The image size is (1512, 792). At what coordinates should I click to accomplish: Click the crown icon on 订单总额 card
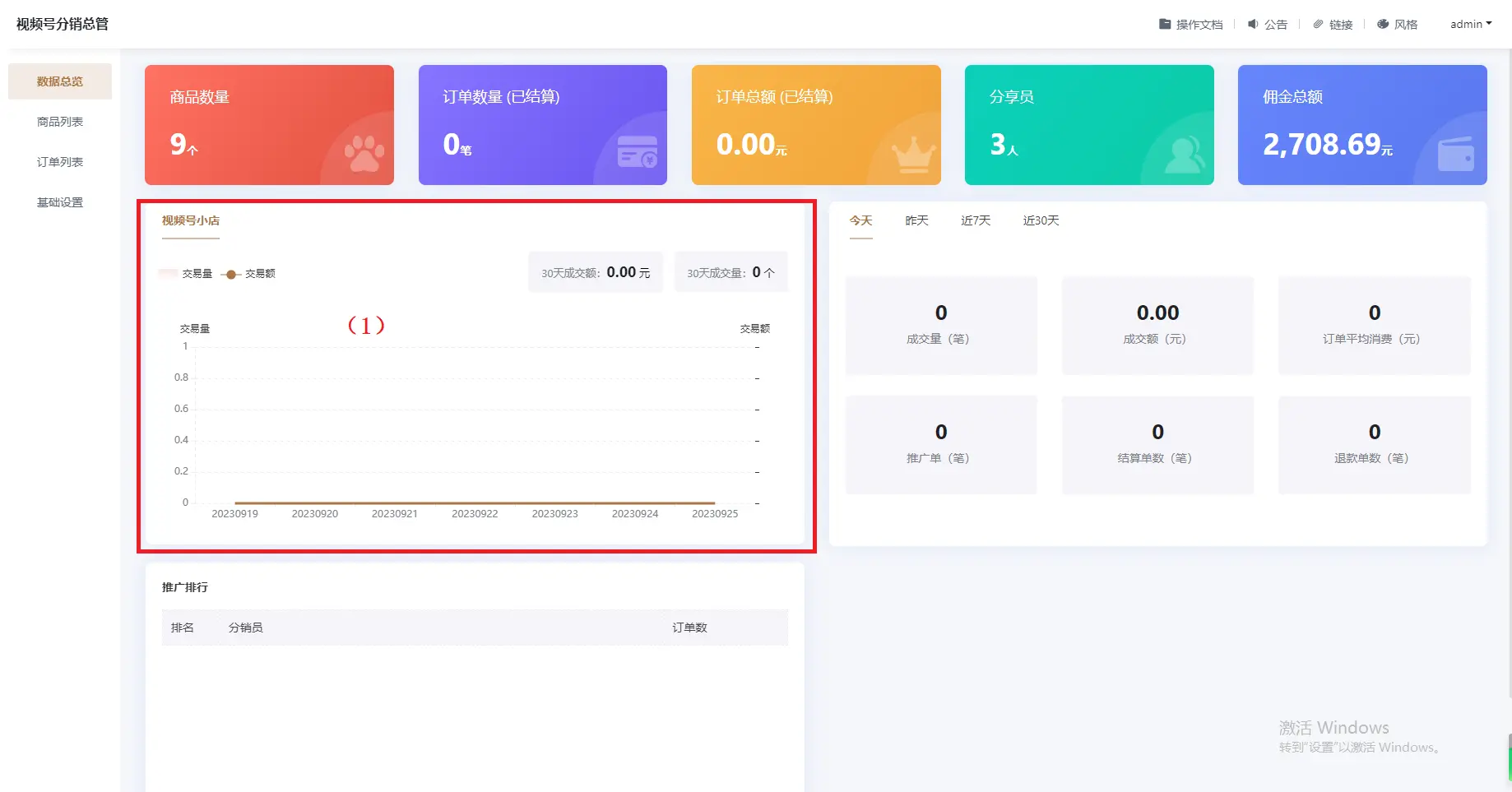click(x=913, y=154)
